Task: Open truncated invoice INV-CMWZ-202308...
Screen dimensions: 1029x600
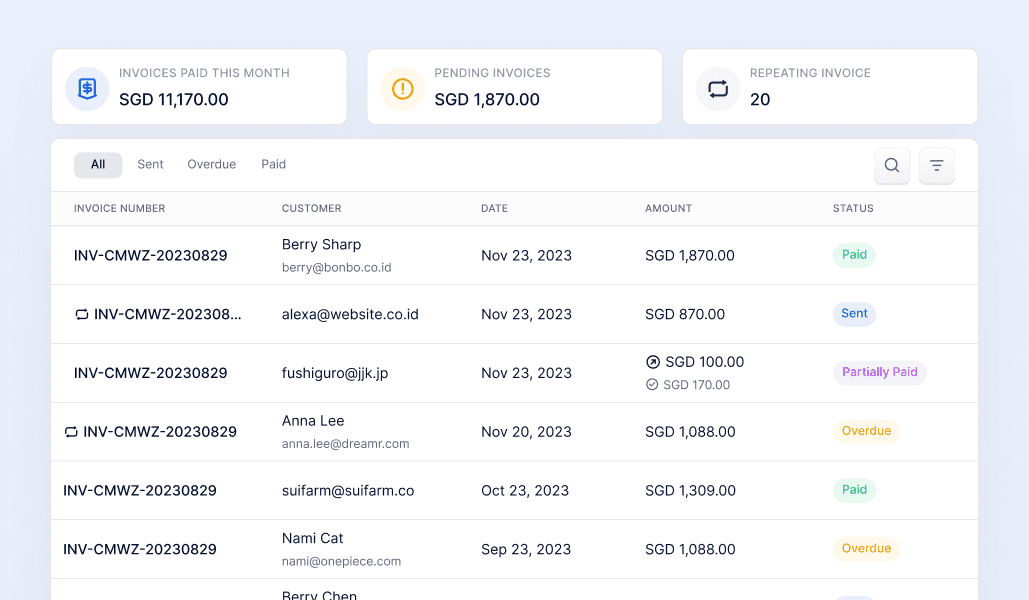Action: click(x=167, y=314)
